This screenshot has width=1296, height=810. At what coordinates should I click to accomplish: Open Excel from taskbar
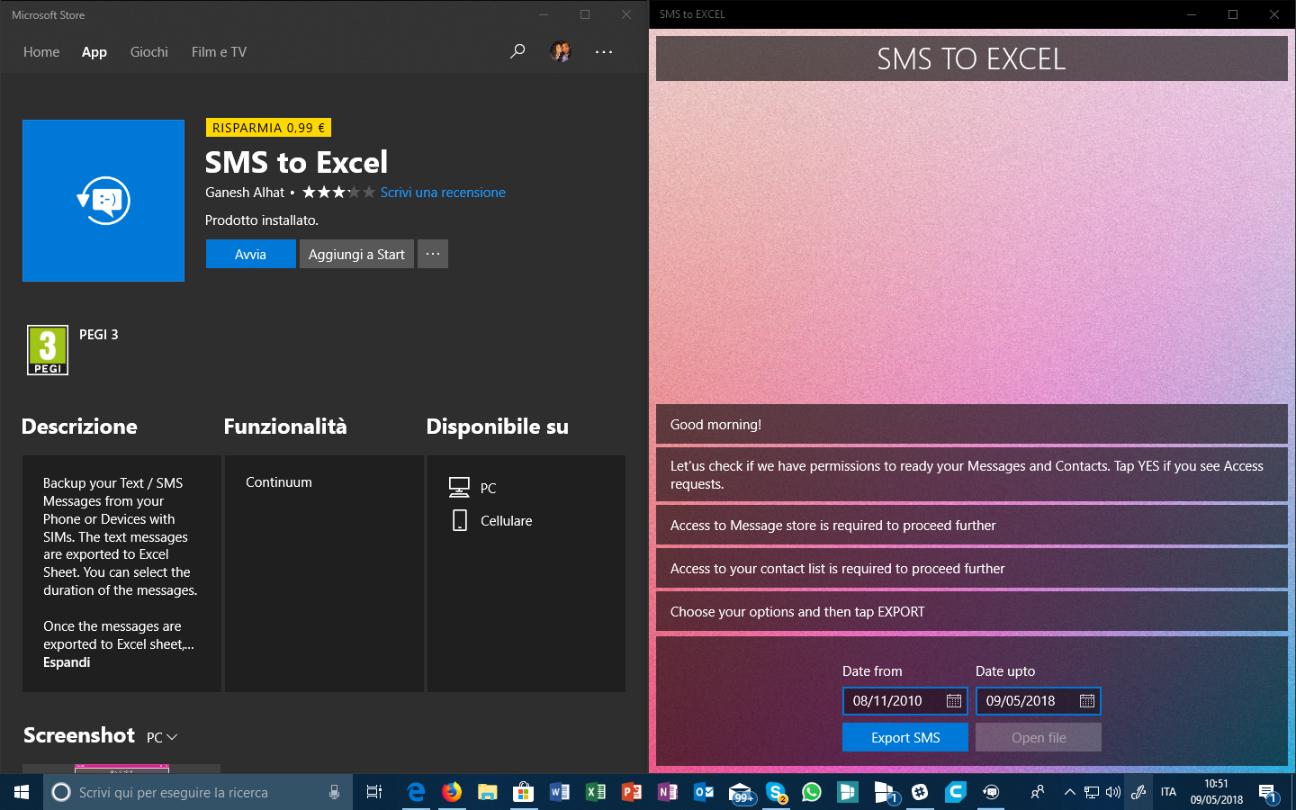click(595, 792)
